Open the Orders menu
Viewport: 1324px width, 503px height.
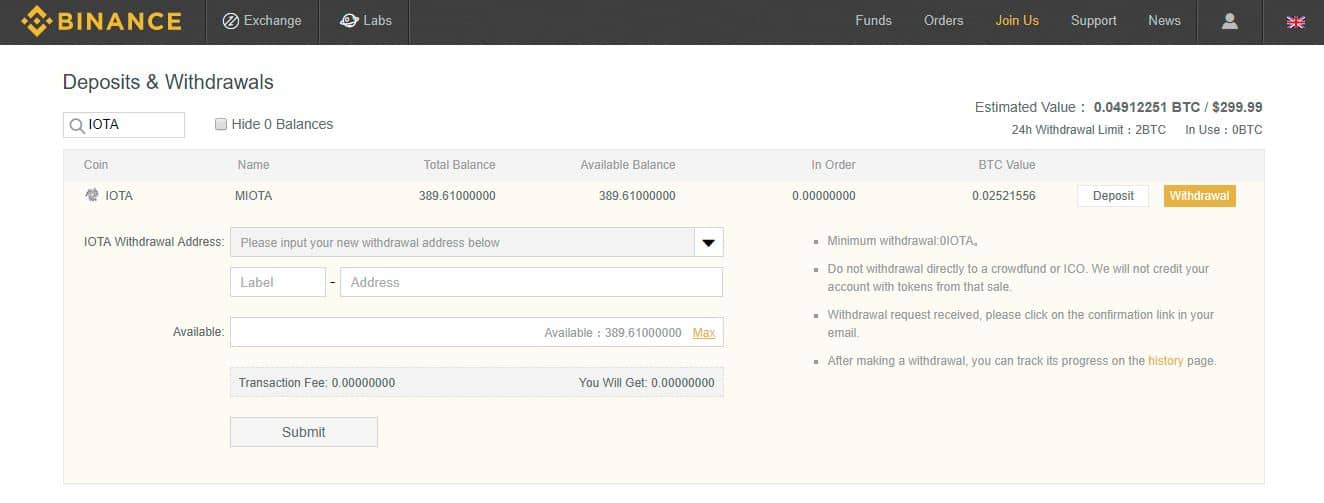[x=943, y=20]
